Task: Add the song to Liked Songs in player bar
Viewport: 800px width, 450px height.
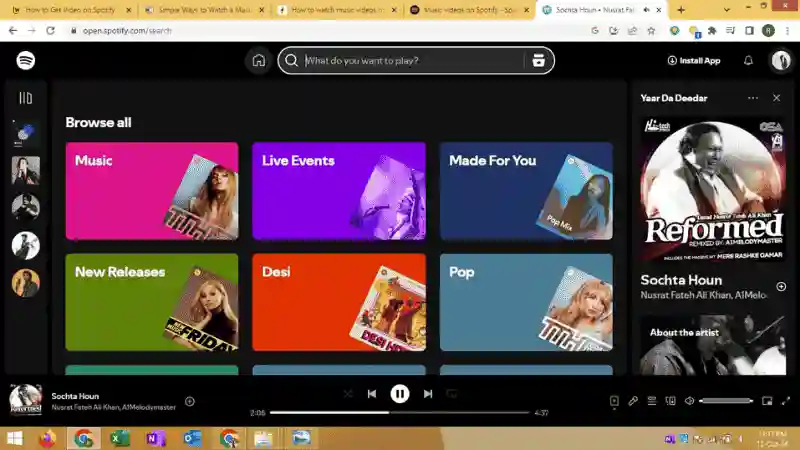Action: (190, 402)
